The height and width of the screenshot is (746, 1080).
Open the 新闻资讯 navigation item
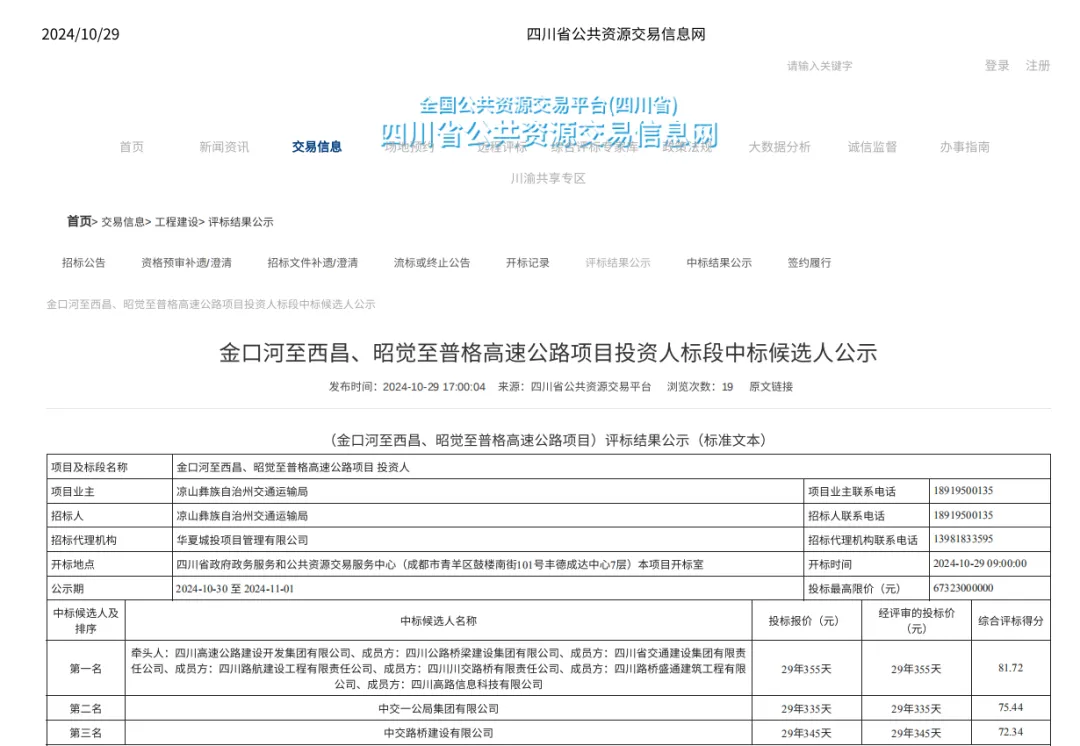[x=224, y=147]
